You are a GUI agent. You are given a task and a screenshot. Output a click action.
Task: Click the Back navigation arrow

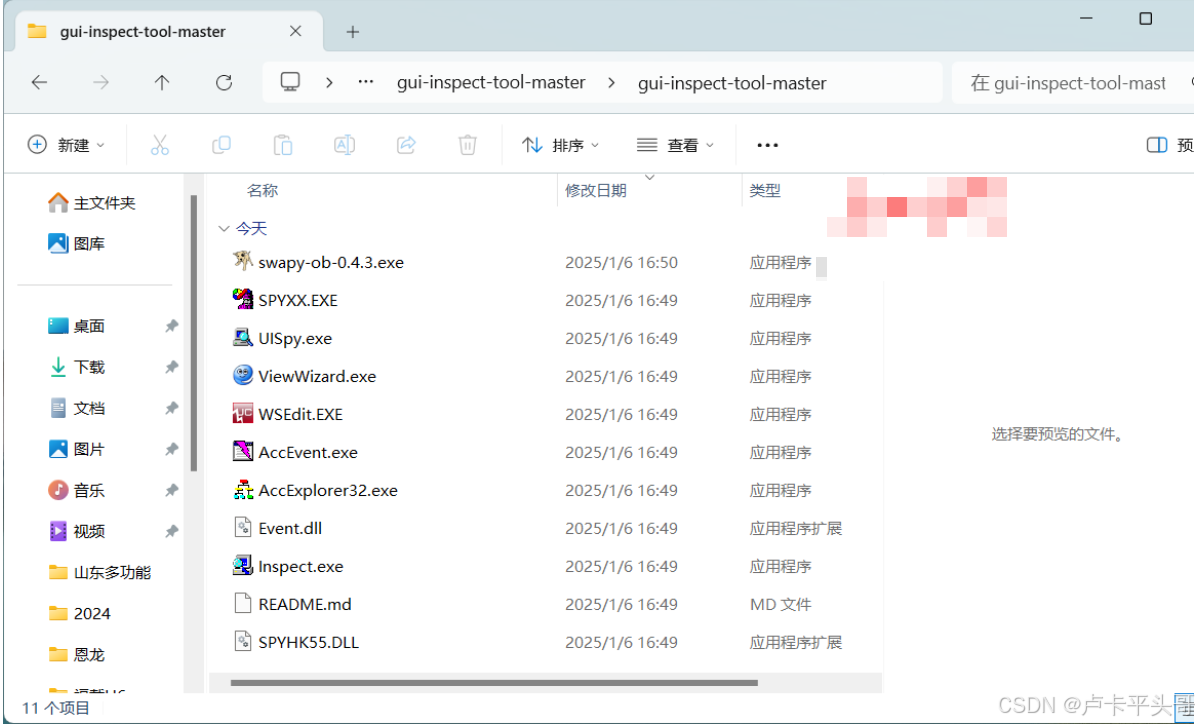pos(39,82)
